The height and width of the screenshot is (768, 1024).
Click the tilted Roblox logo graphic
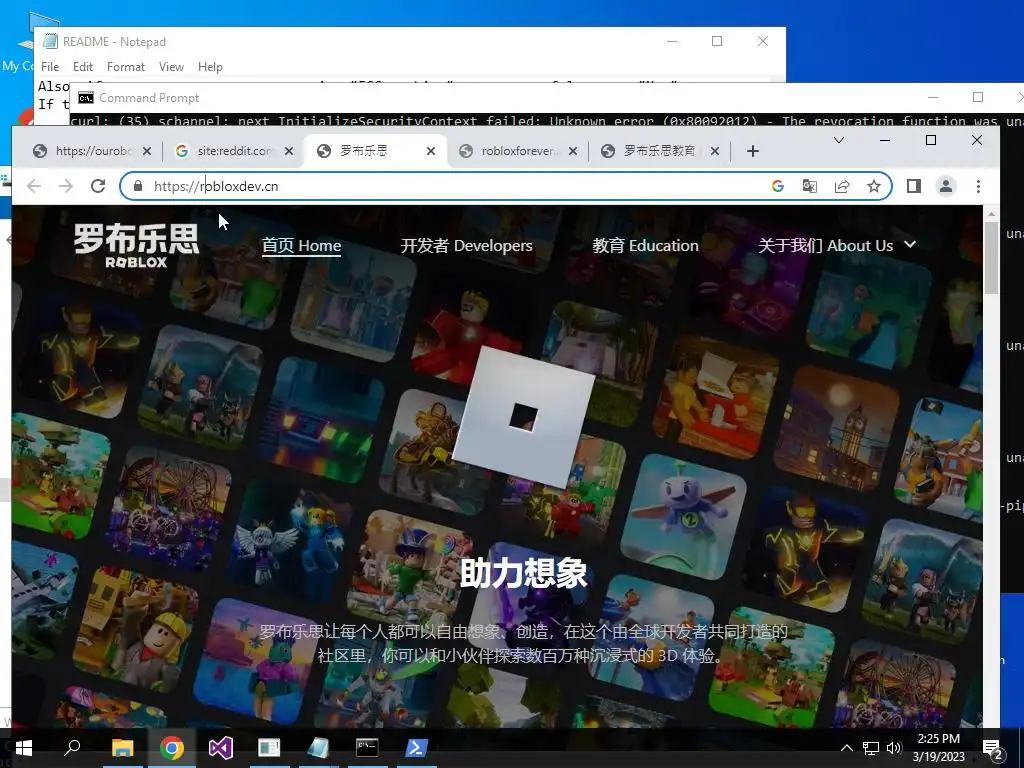[x=523, y=417]
